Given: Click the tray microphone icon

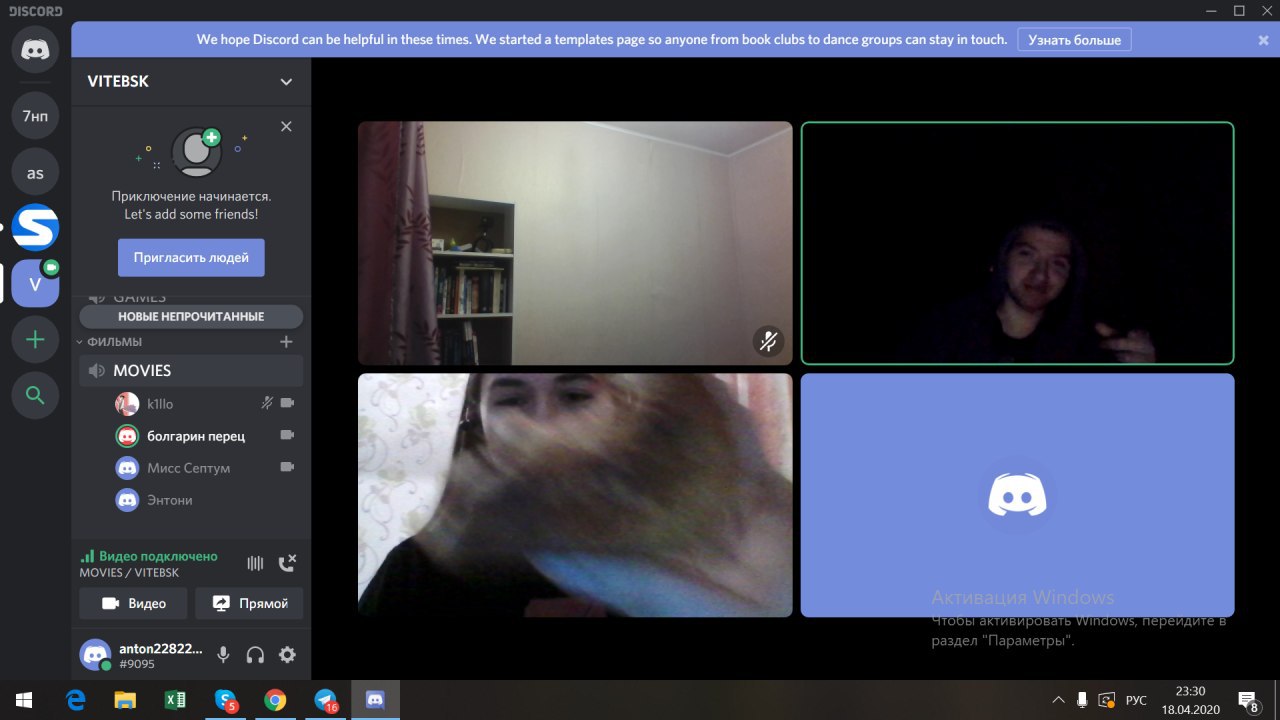Looking at the screenshot, I should pyautogui.click(x=1083, y=700).
